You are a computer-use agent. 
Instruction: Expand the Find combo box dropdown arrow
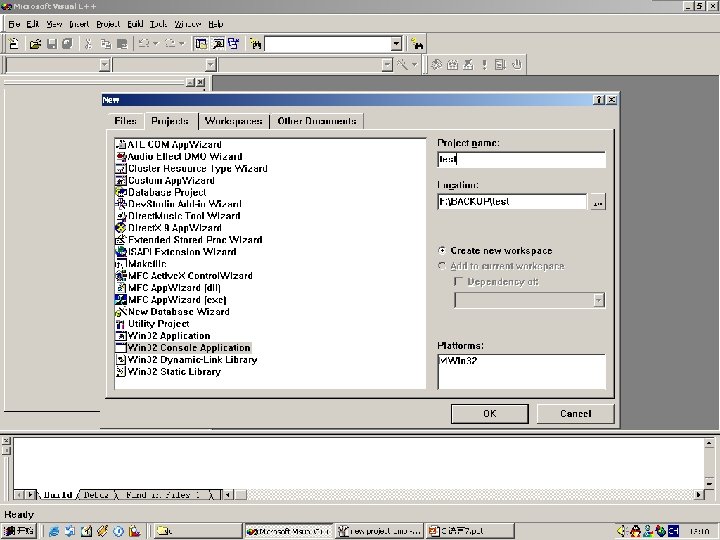point(396,44)
